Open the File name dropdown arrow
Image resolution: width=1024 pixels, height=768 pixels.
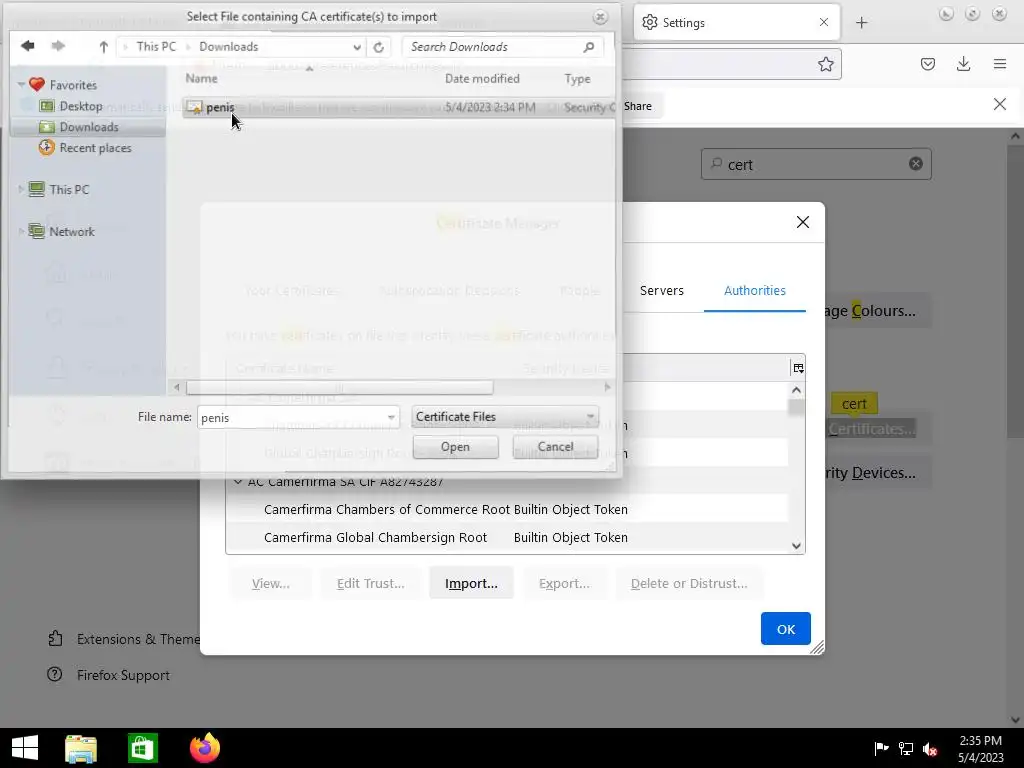[x=391, y=417]
